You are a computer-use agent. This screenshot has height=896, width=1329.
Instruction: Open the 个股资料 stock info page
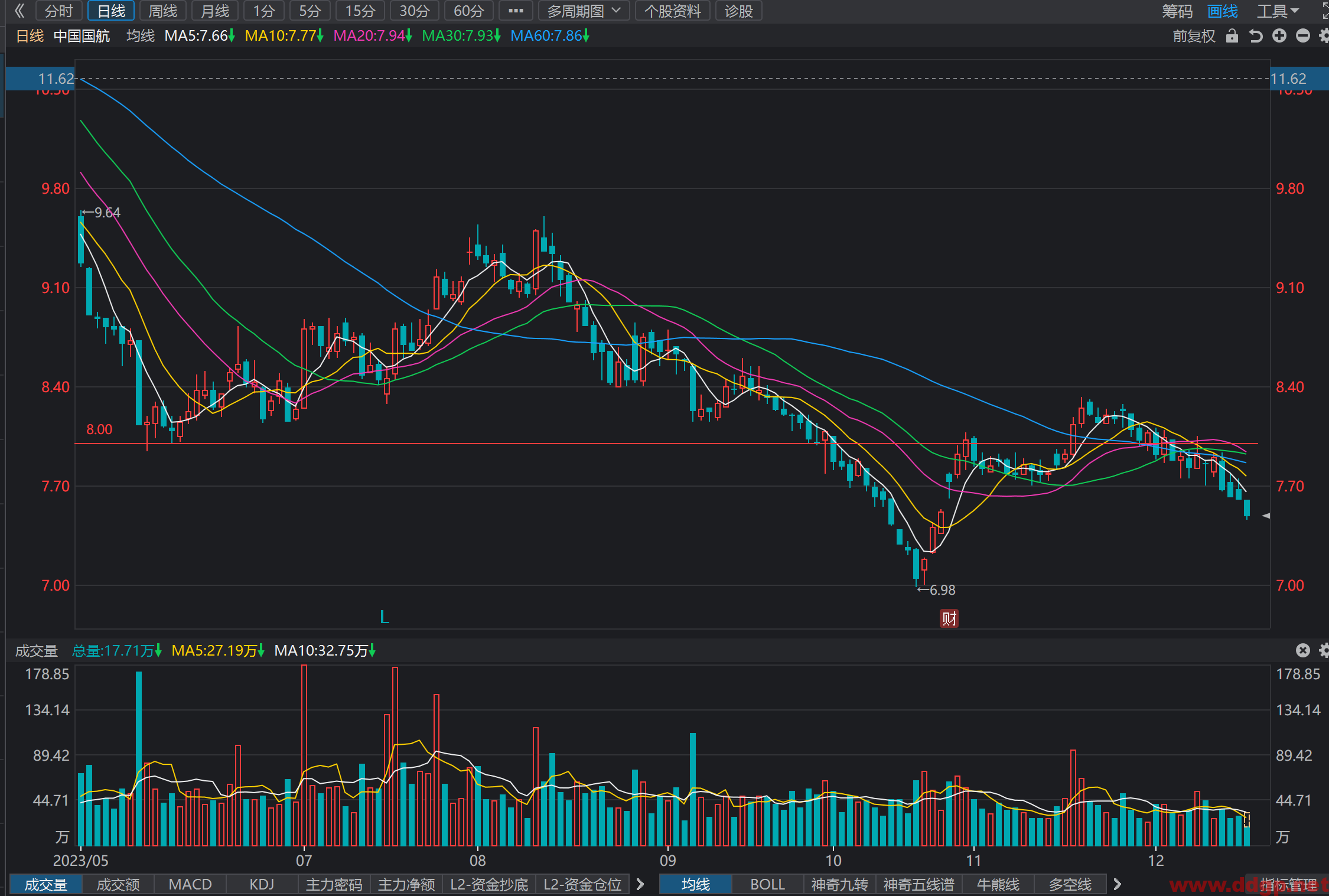[x=673, y=11]
